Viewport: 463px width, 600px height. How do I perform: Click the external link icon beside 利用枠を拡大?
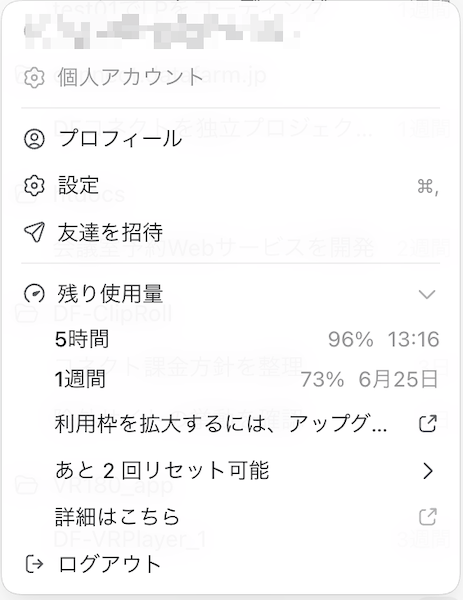[x=427, y=424]
